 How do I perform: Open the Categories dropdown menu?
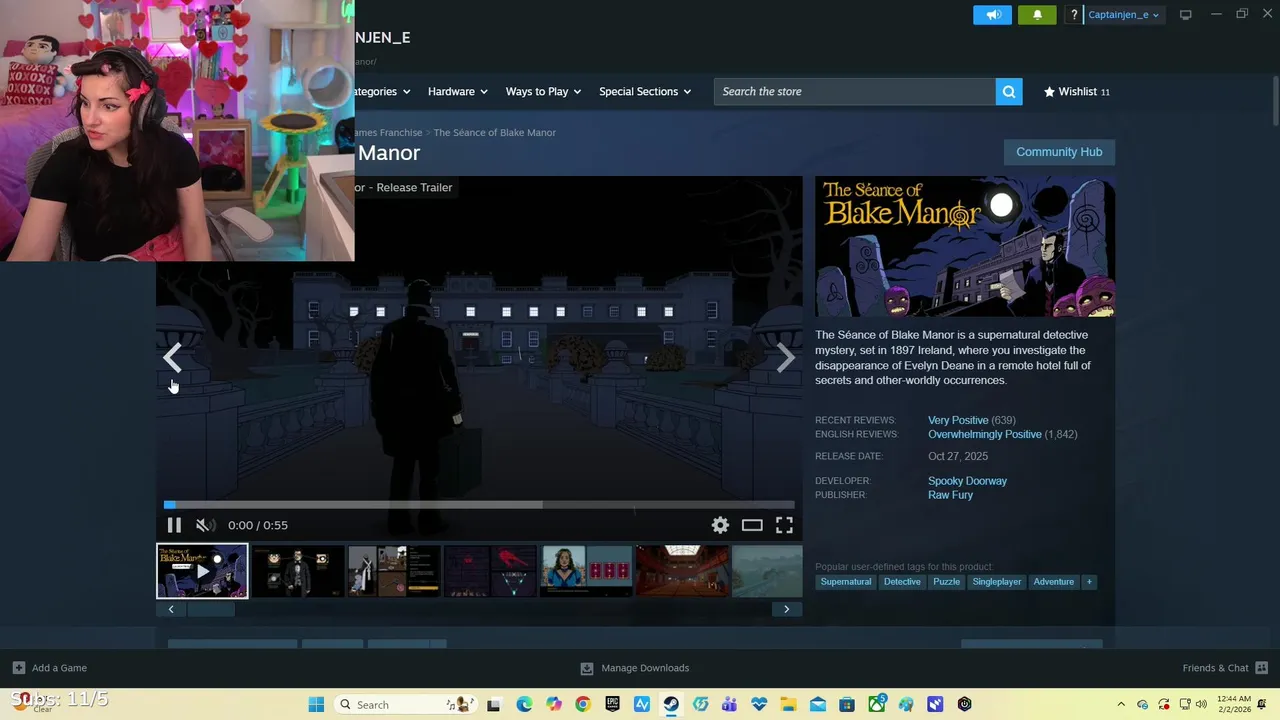(x=383, y=91)
